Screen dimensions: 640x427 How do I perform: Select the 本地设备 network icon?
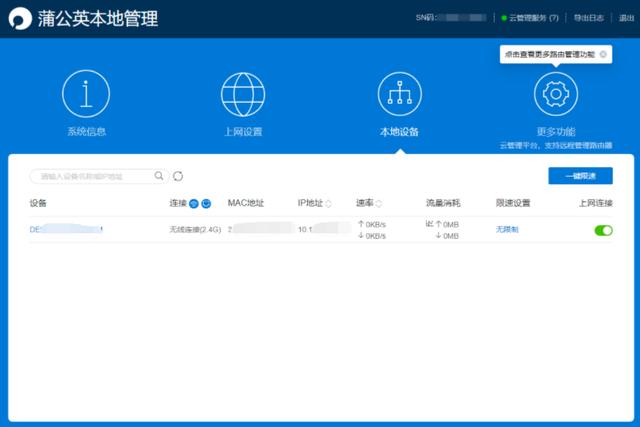point(400,94)
